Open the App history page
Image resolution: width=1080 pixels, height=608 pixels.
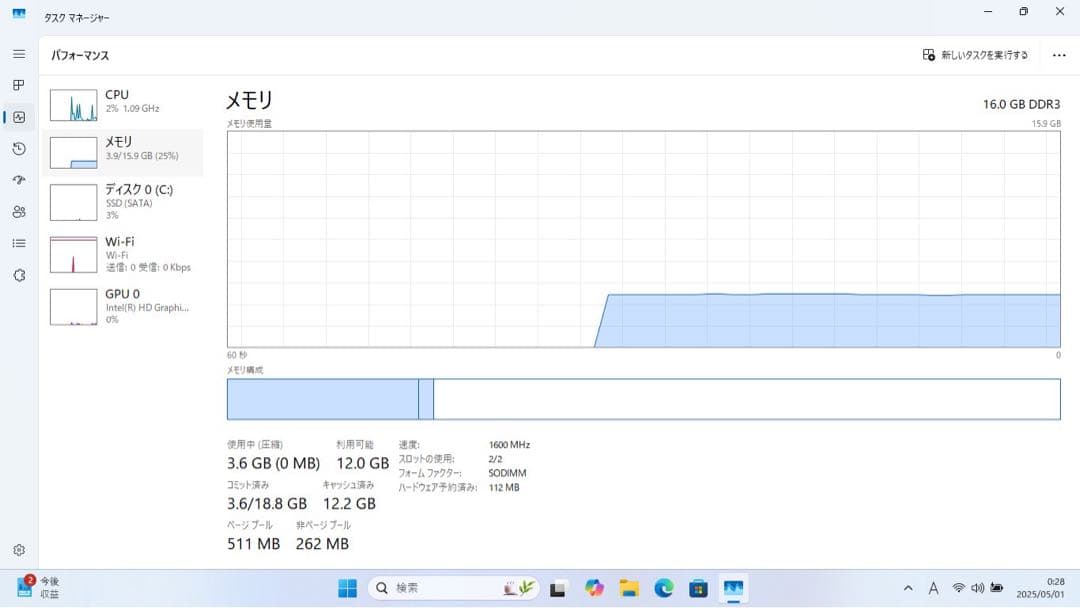(18, 149)
